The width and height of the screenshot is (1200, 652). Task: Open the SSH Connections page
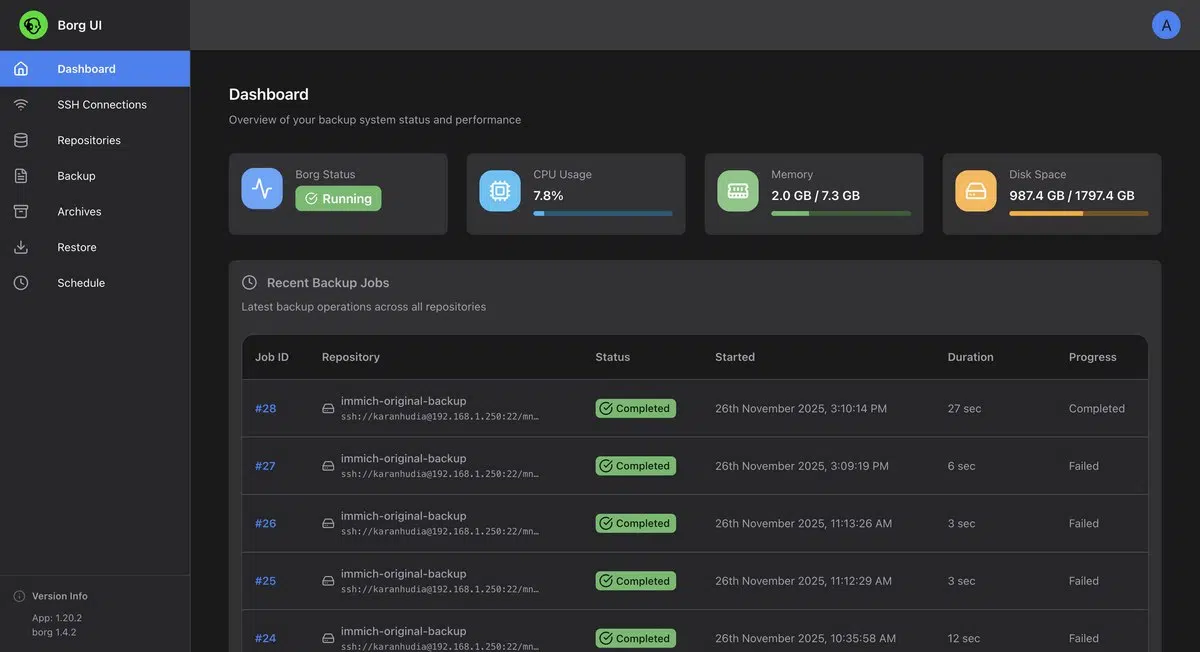pos(101,105)
